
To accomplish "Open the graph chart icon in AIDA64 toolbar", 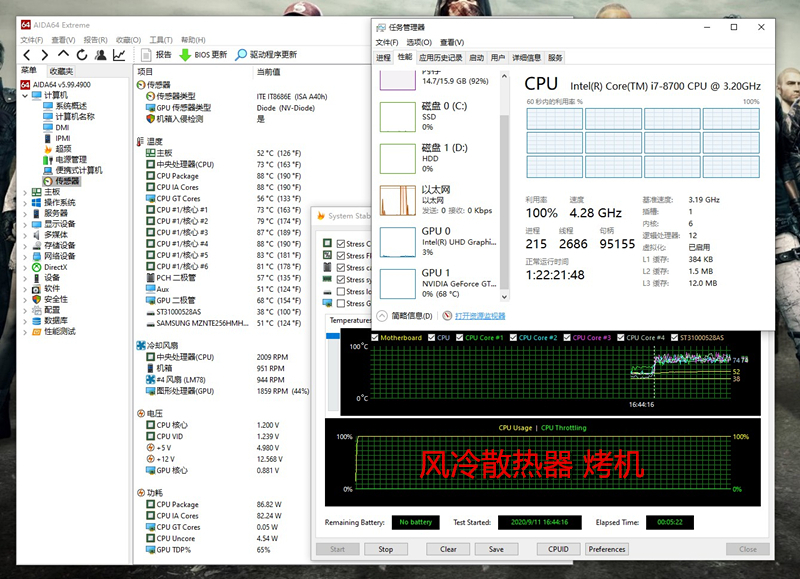I will (120, 55).
